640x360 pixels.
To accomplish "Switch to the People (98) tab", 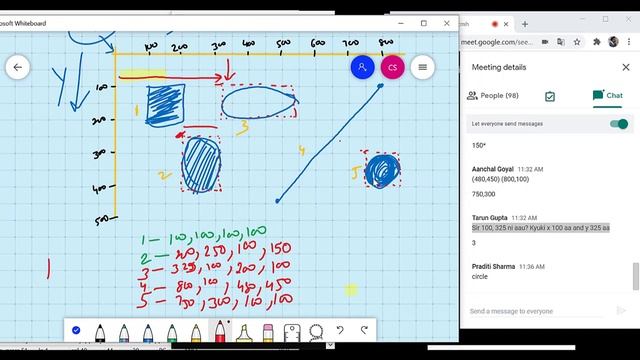I will 493,96.
